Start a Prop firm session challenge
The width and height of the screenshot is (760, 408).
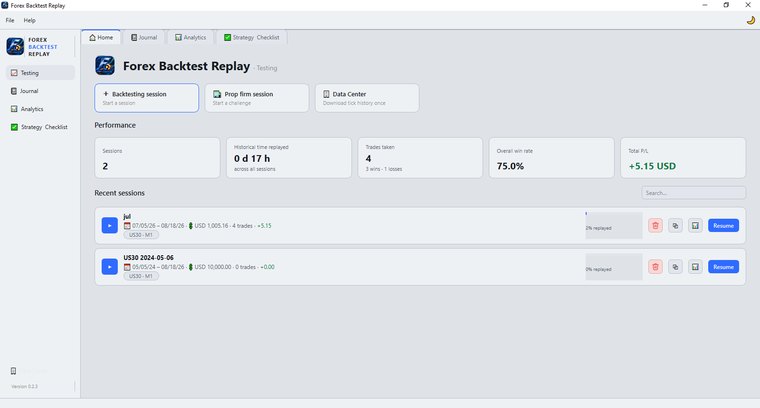tap(257, 98)
